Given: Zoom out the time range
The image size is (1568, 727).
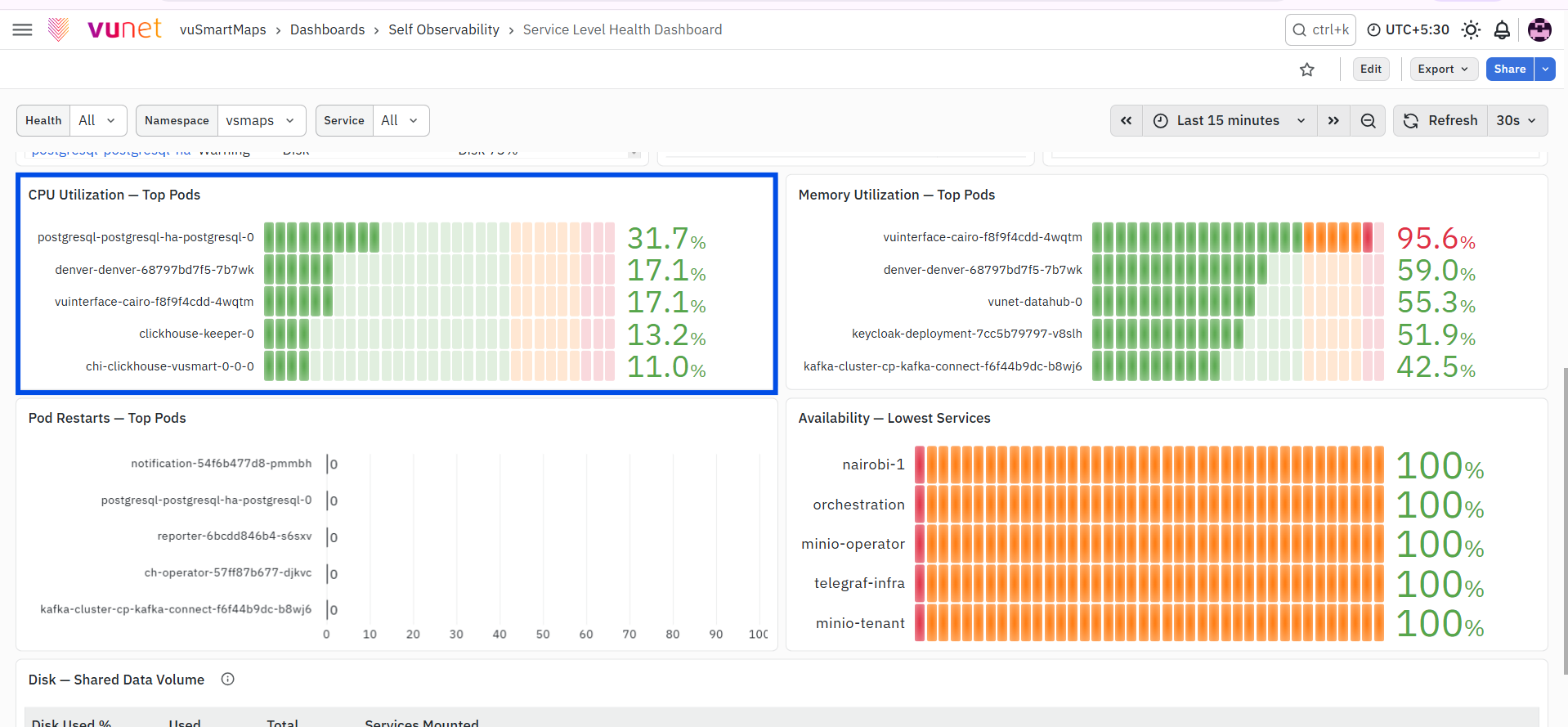Looking at the screenshot, I should tap(1368, 121).
